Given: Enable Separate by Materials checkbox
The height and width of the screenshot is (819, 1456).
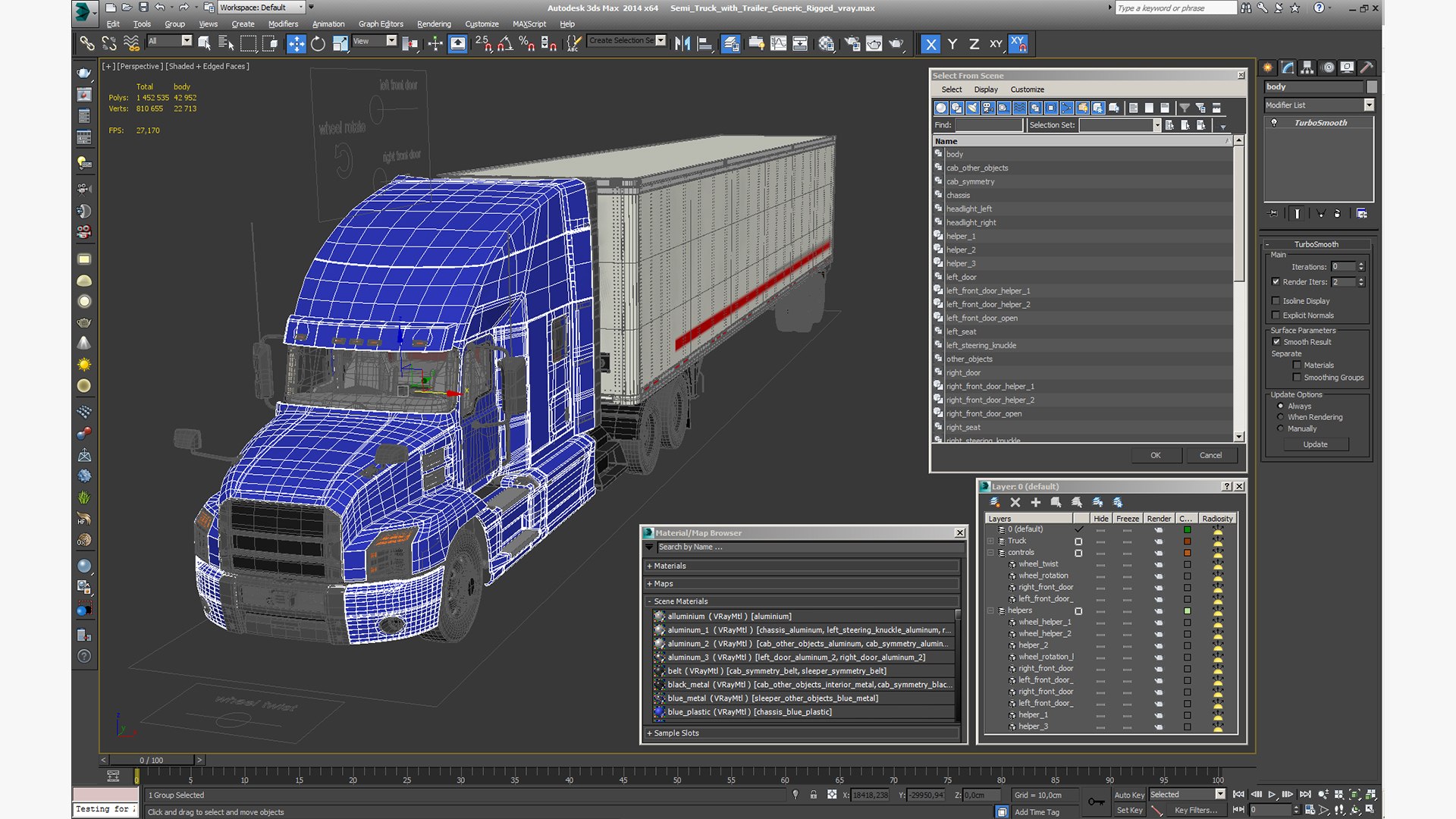Looking at the screenshot, I should (1297, 366).
